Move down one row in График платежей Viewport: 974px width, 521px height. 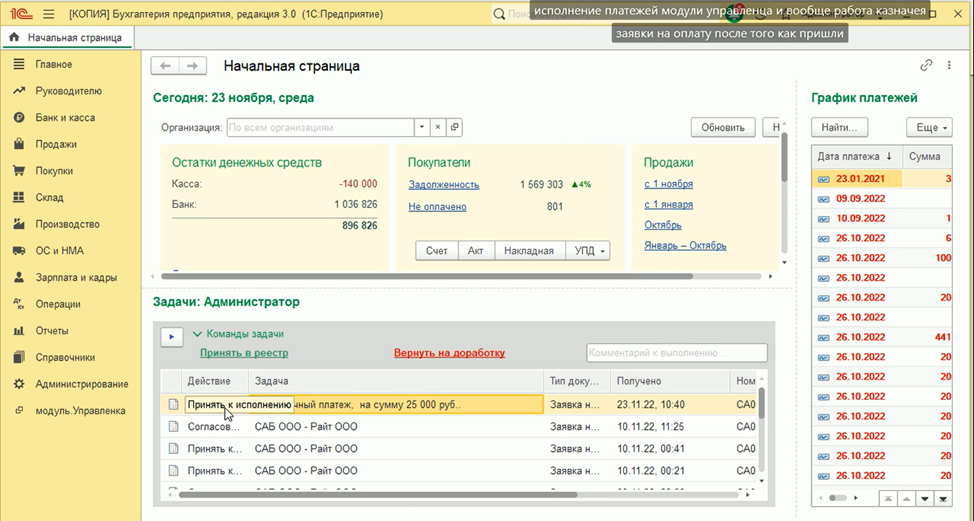925,499
